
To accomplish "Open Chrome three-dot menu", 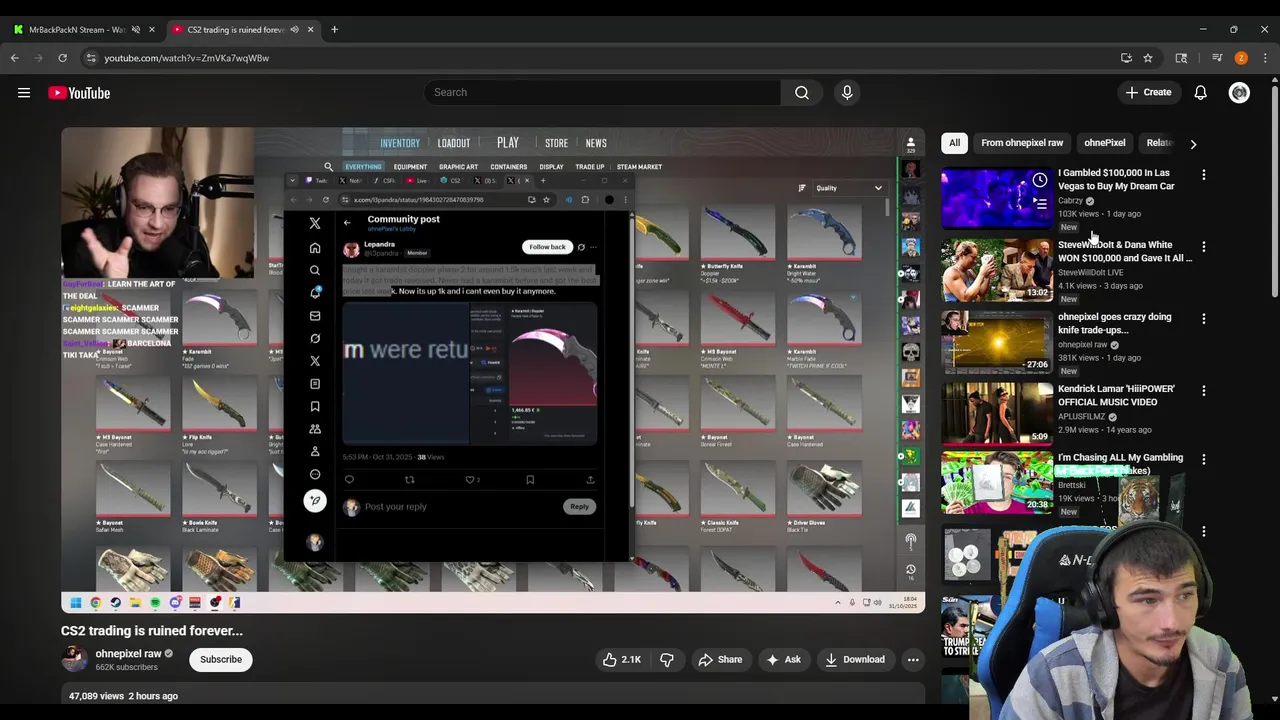I will [1265, 58].
